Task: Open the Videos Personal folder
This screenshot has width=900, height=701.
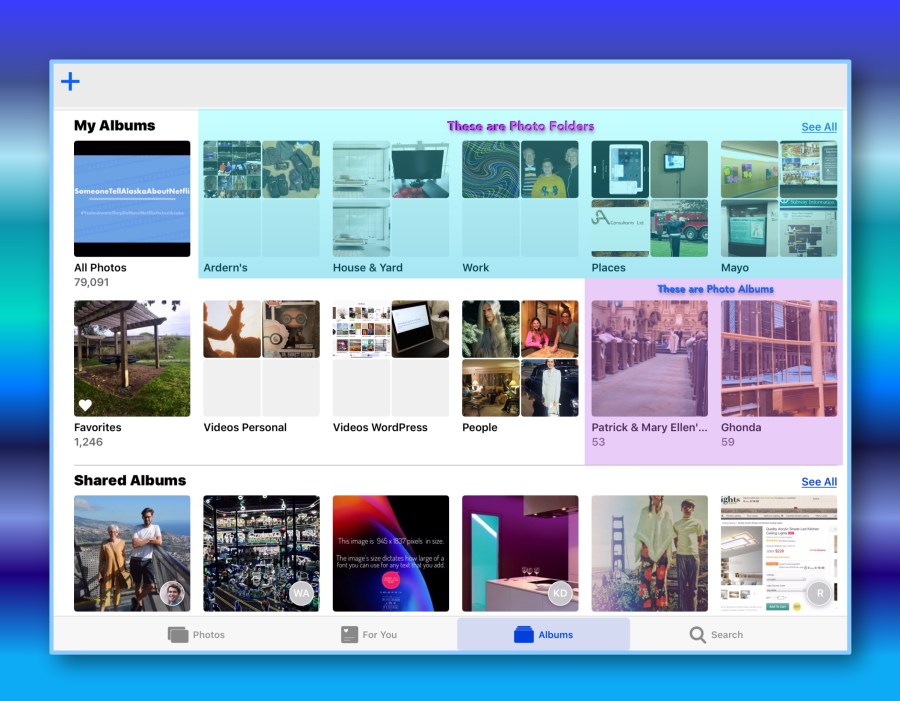Action: [261, 359]
